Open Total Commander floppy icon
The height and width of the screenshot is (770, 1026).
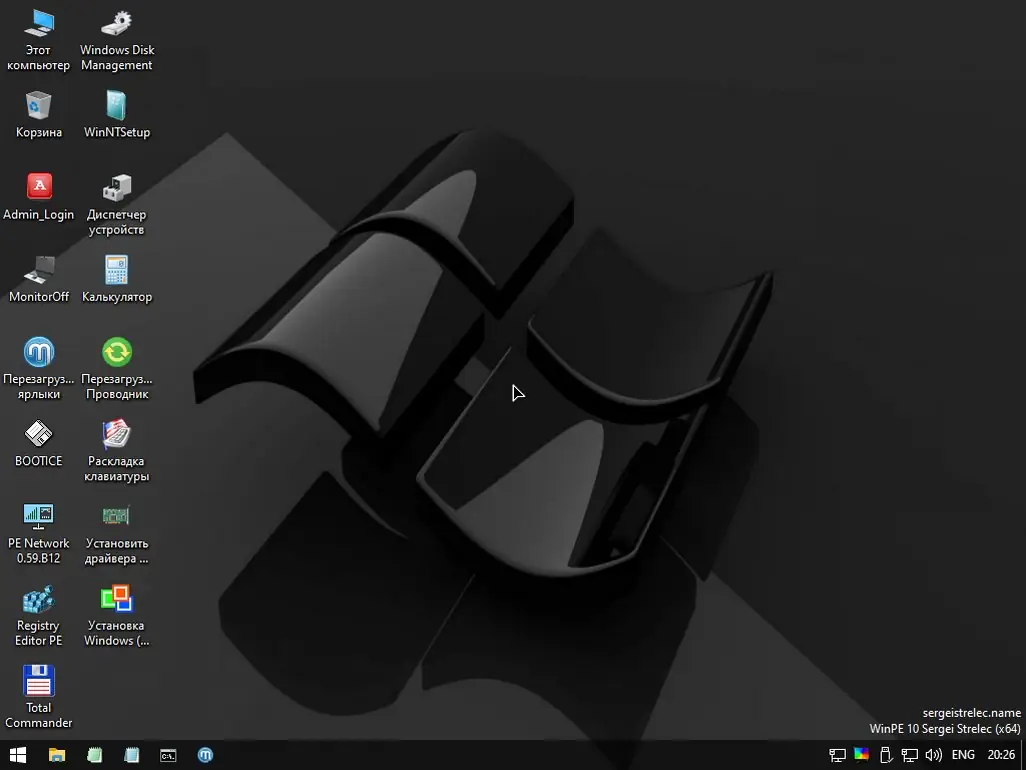point(39,697)
